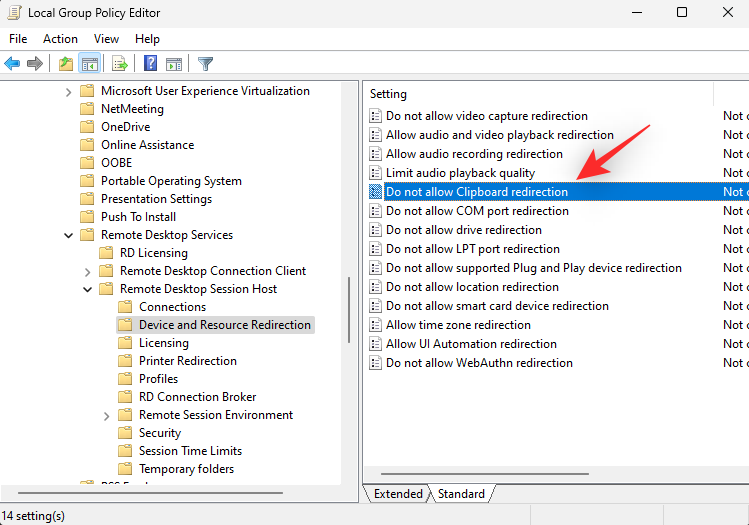
Task: Expand the Remote Session Environment node
Action: click(x=107, y=416)
